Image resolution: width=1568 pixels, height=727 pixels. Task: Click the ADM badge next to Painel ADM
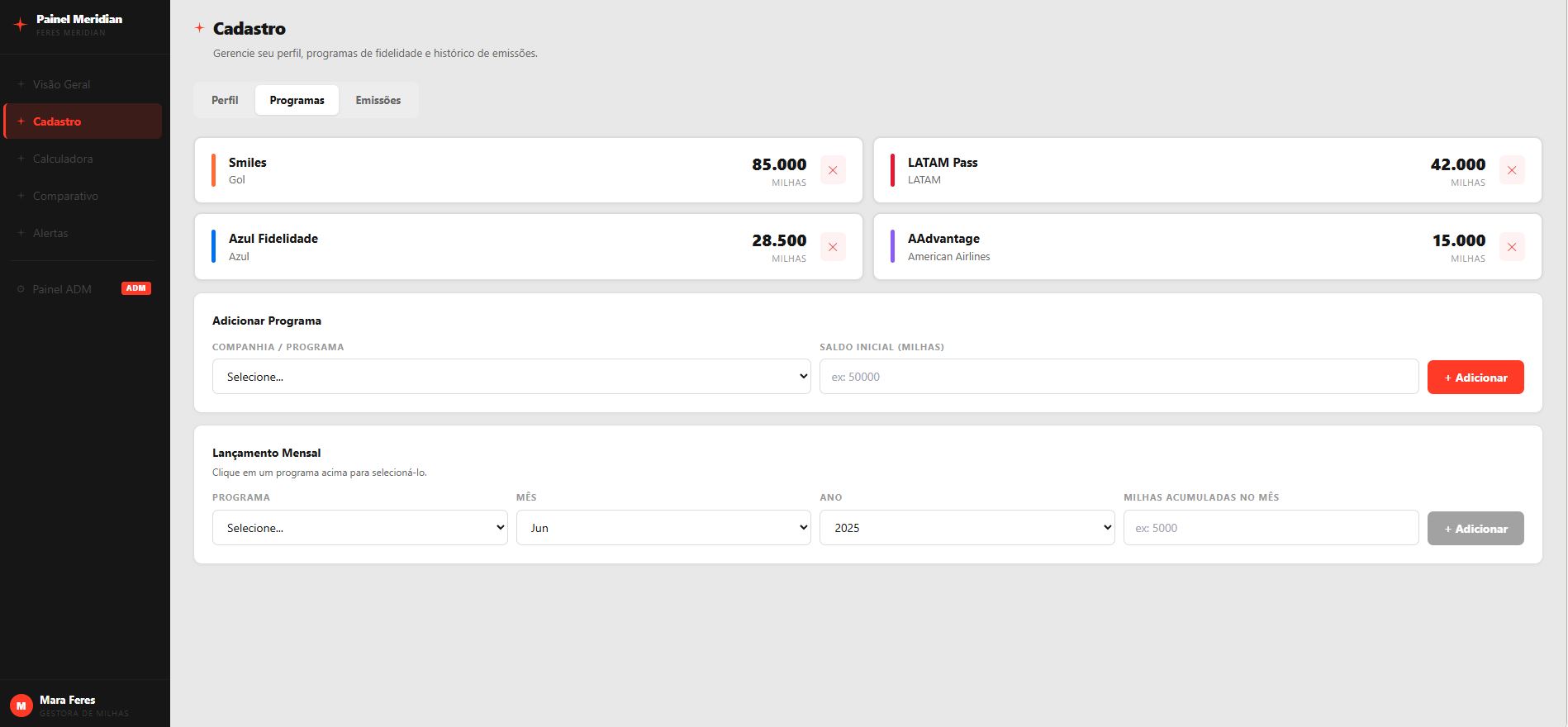pyautogui.click(x=136, y=288)
